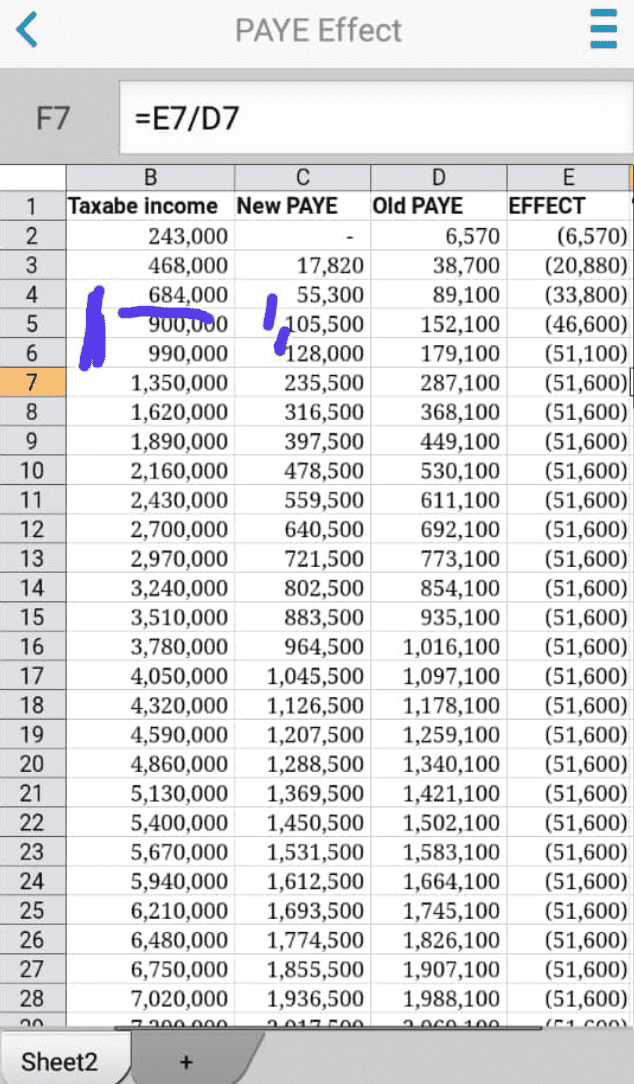Select cell with value 287,100
This screenshot has width=634, height=1084.
pos(438,382)
